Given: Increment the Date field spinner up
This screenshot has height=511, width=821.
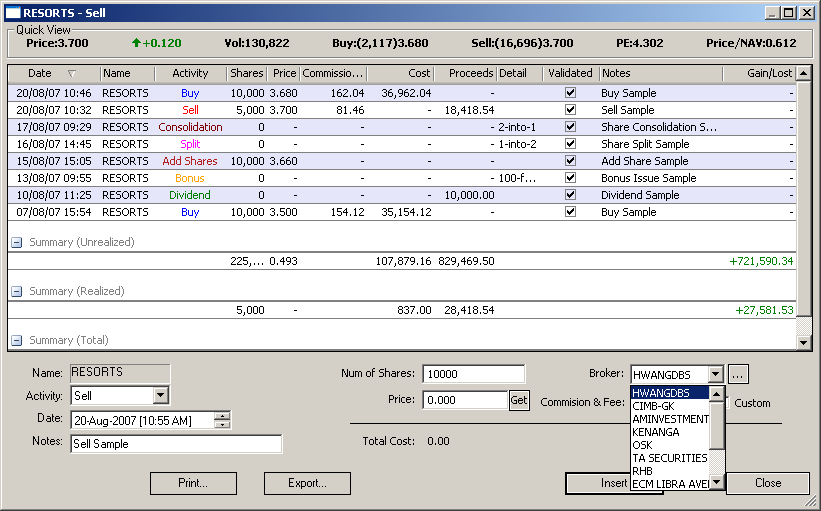Looking at the screenshot, I should point(223,416).
